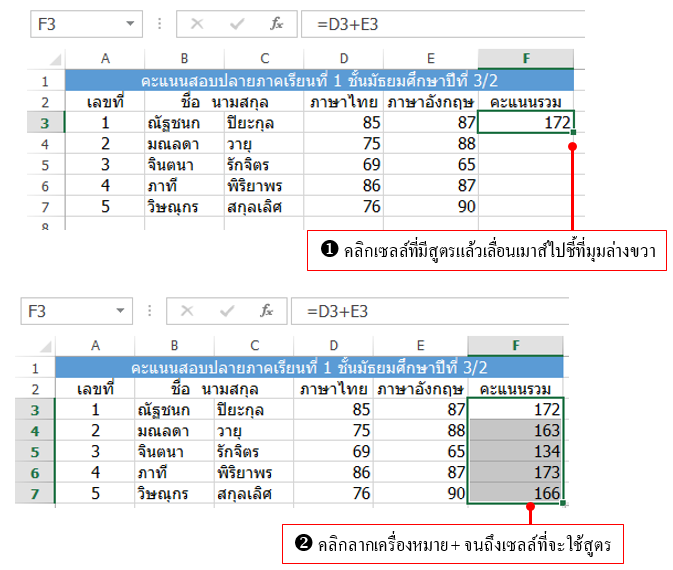Screen dimensions: 673x570
Task: Click the Insert Function (fx) icon in the lower formula bar
Action: [266, 310]
